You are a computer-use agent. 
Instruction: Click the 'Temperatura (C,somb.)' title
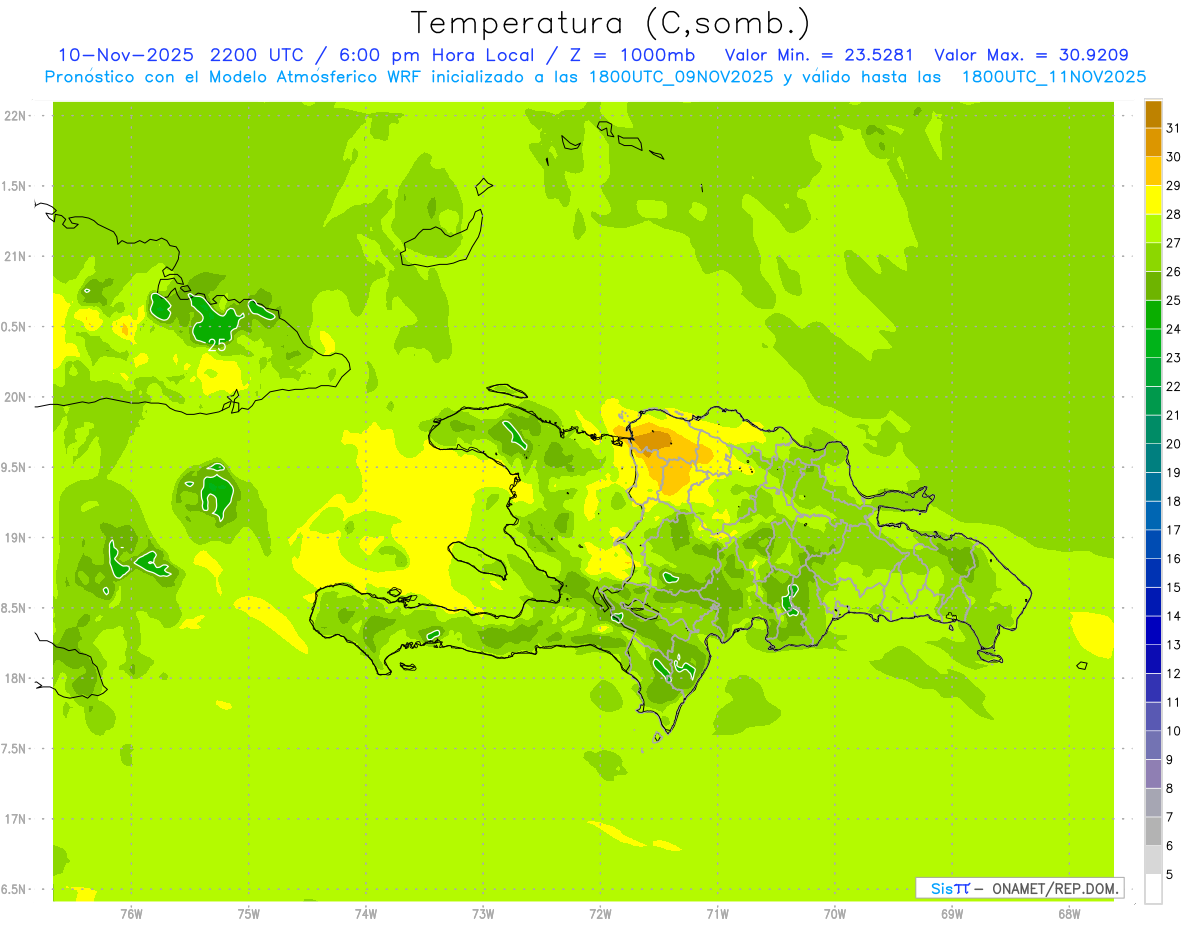610,23
